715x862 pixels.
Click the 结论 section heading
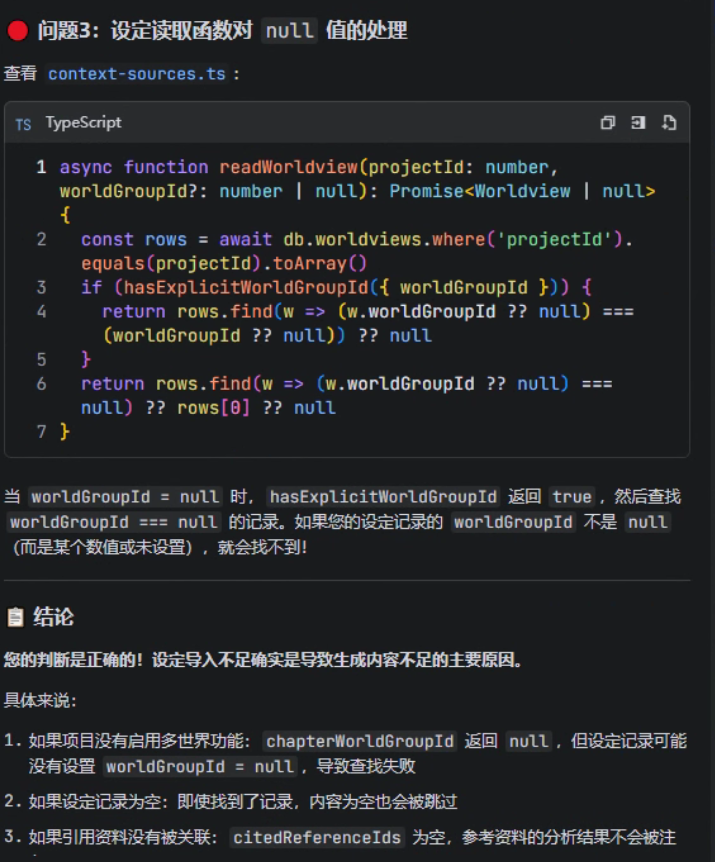(x=53, y=617)
